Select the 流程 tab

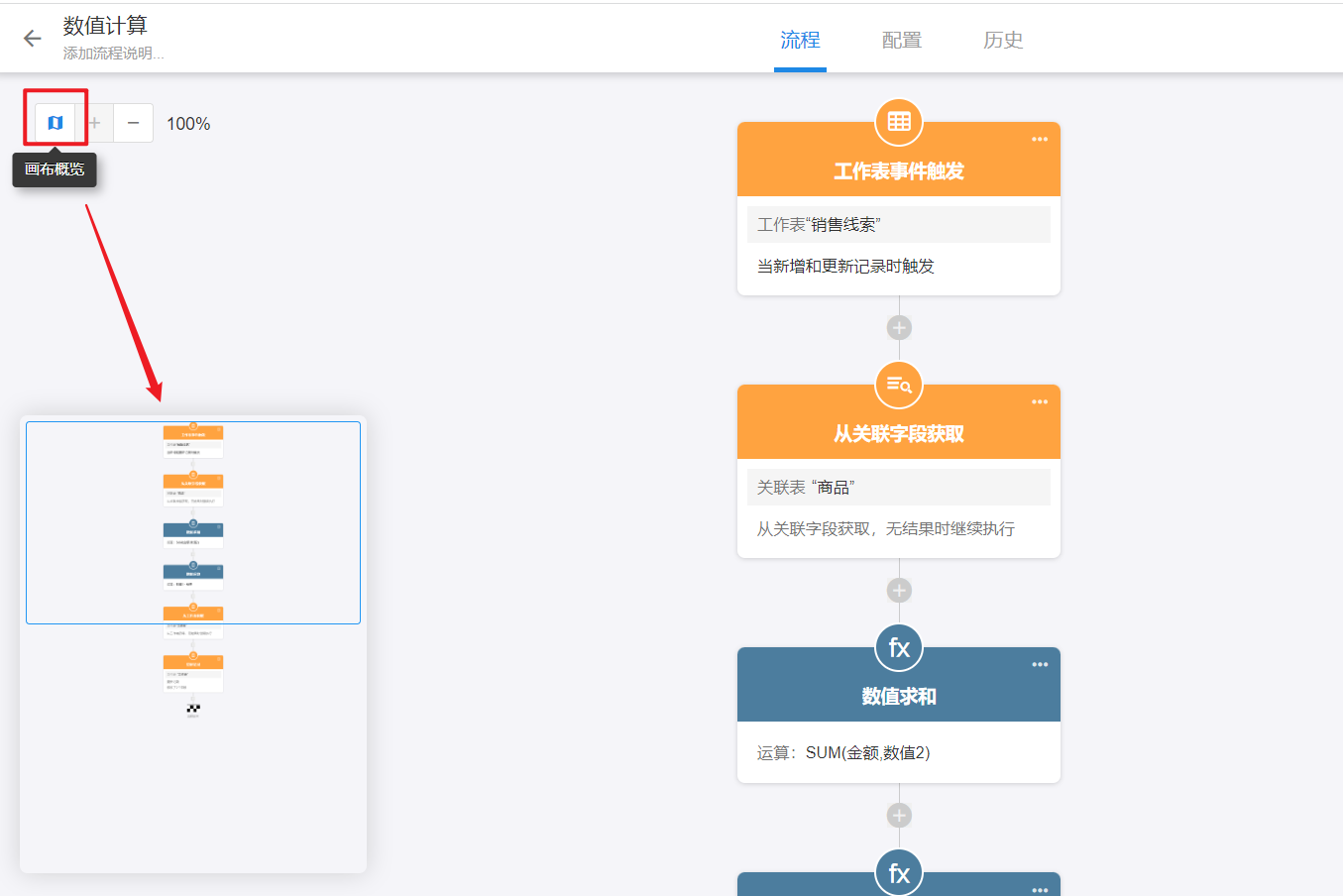point(800,40)
